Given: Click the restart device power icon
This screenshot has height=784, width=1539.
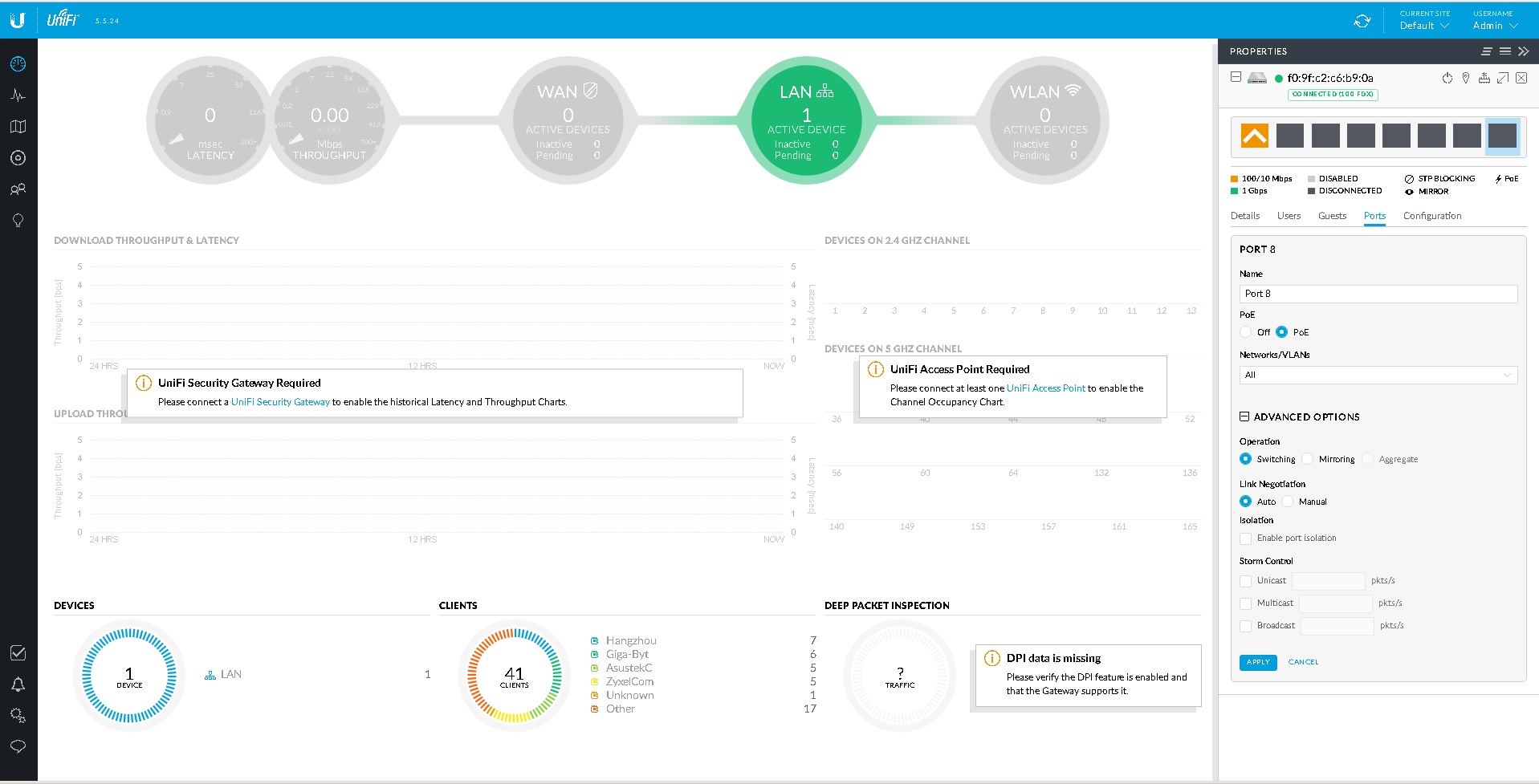Looking at the screenshot, I should [1447, 78].
